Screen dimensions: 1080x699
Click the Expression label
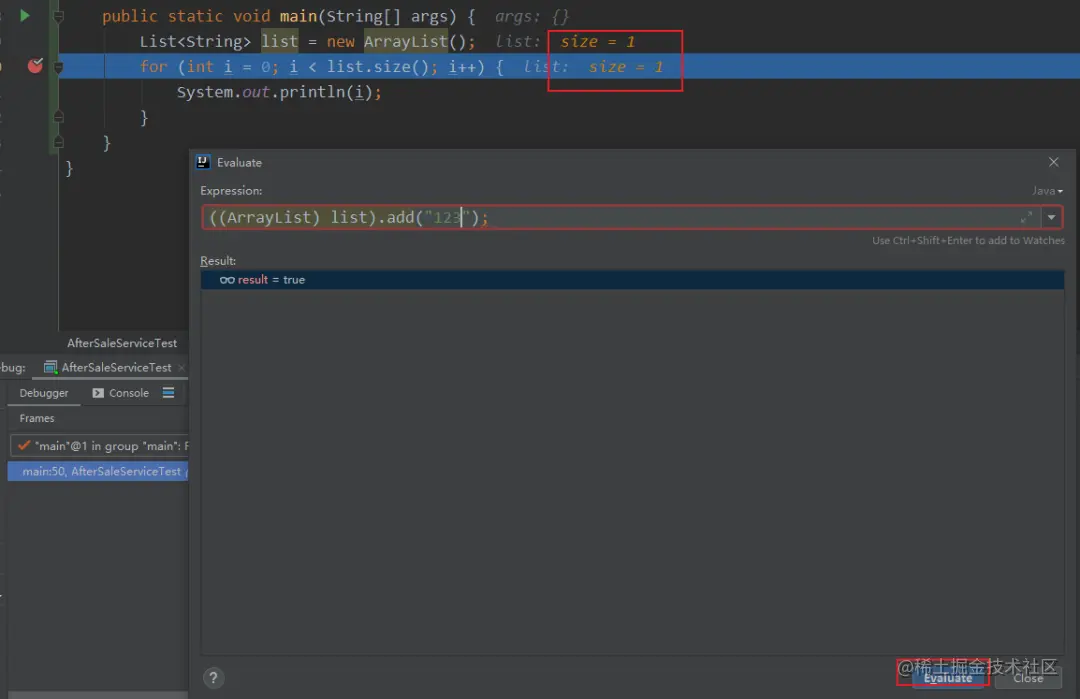point(231,190)
